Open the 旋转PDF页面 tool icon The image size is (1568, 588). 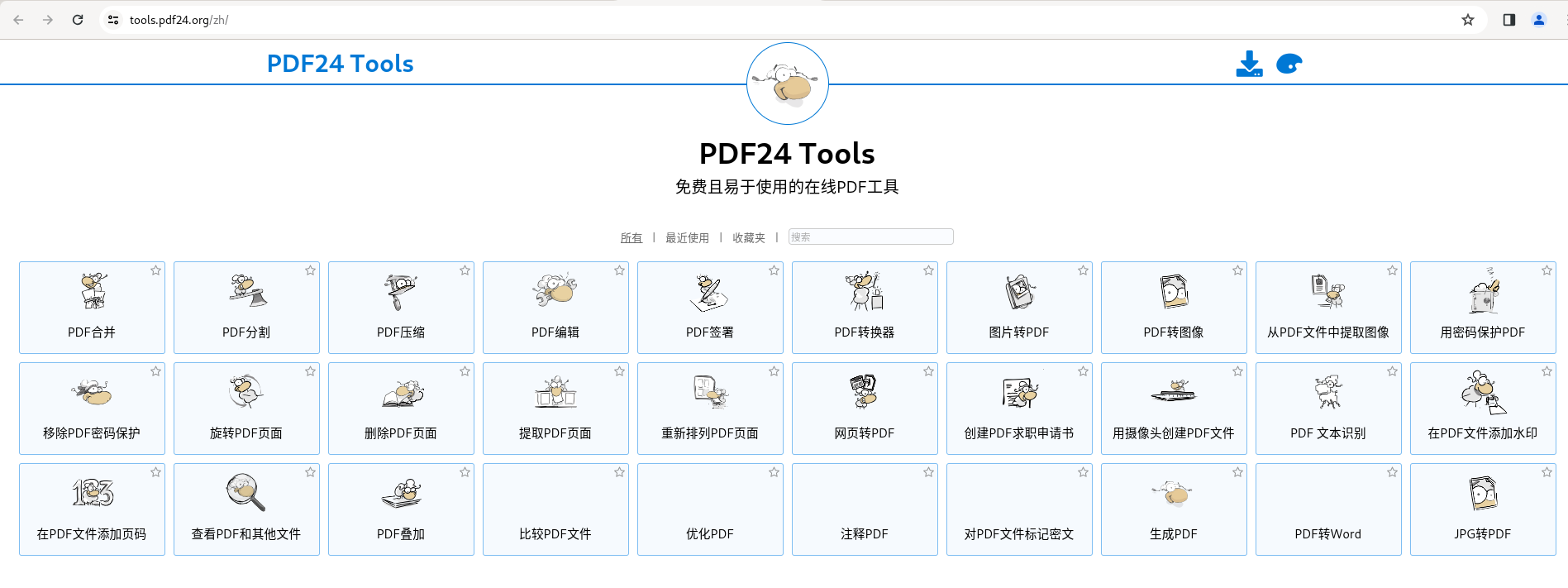(x=246, y=392)
